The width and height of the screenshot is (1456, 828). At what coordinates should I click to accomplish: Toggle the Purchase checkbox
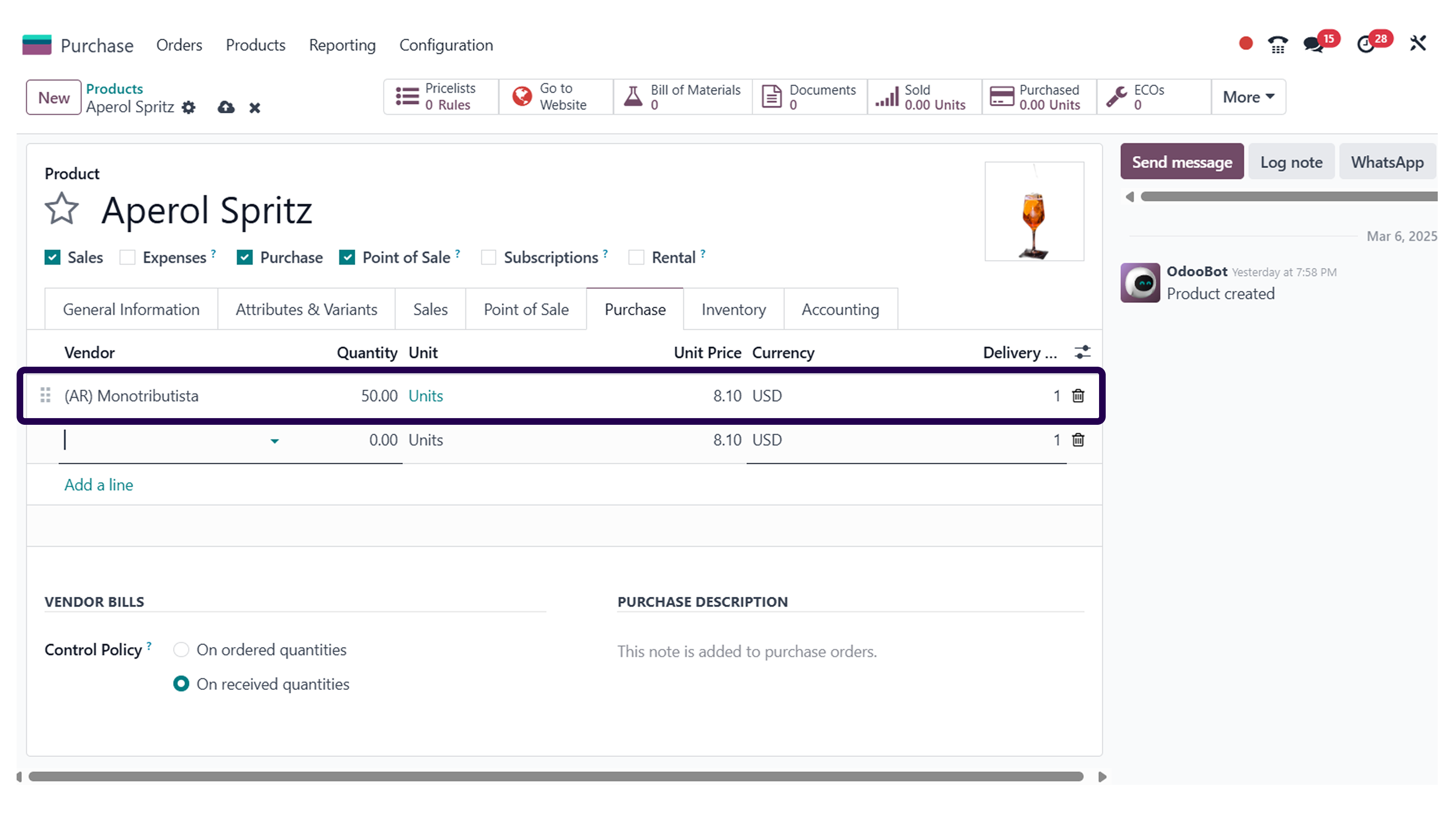coord(244,258)
